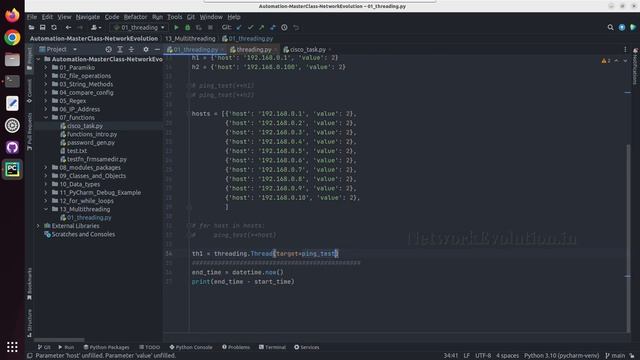Viewport: 640px width, 360px height.
Task: Expand the 09_Classes_and_Objects folder
Action: pyautogui.click(x=46, y=176)
